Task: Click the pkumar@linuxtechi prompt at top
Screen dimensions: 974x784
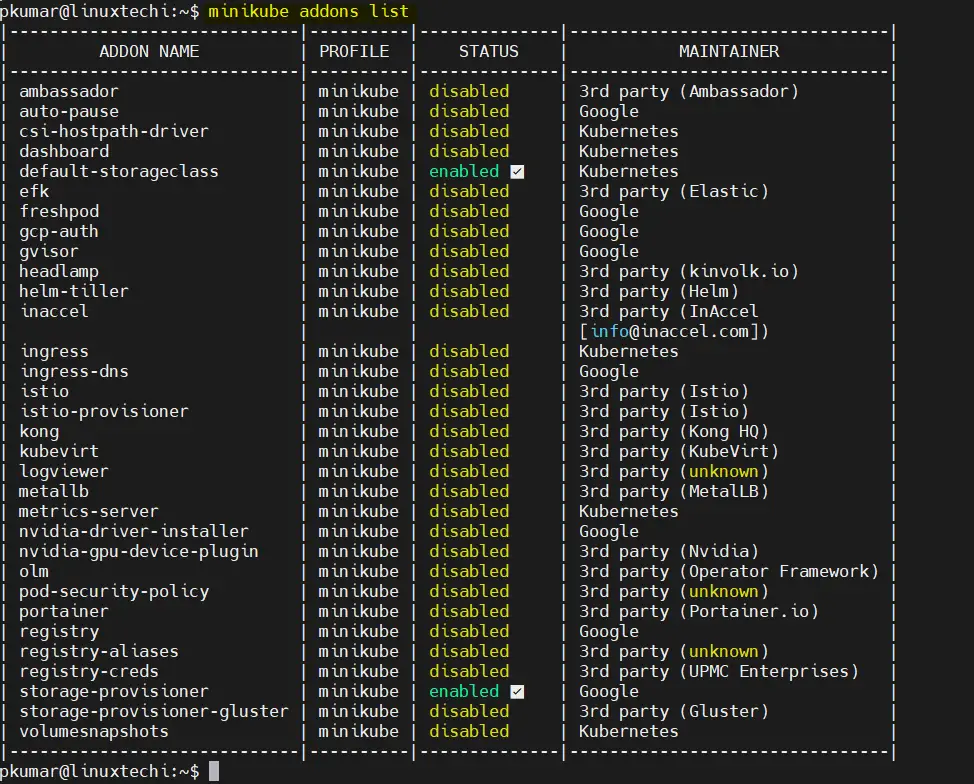Action: click(x=99, y=11)
